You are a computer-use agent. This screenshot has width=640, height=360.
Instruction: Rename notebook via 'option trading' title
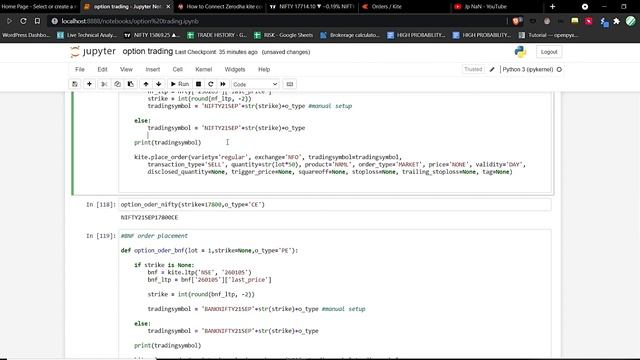[x=148, y=51]
